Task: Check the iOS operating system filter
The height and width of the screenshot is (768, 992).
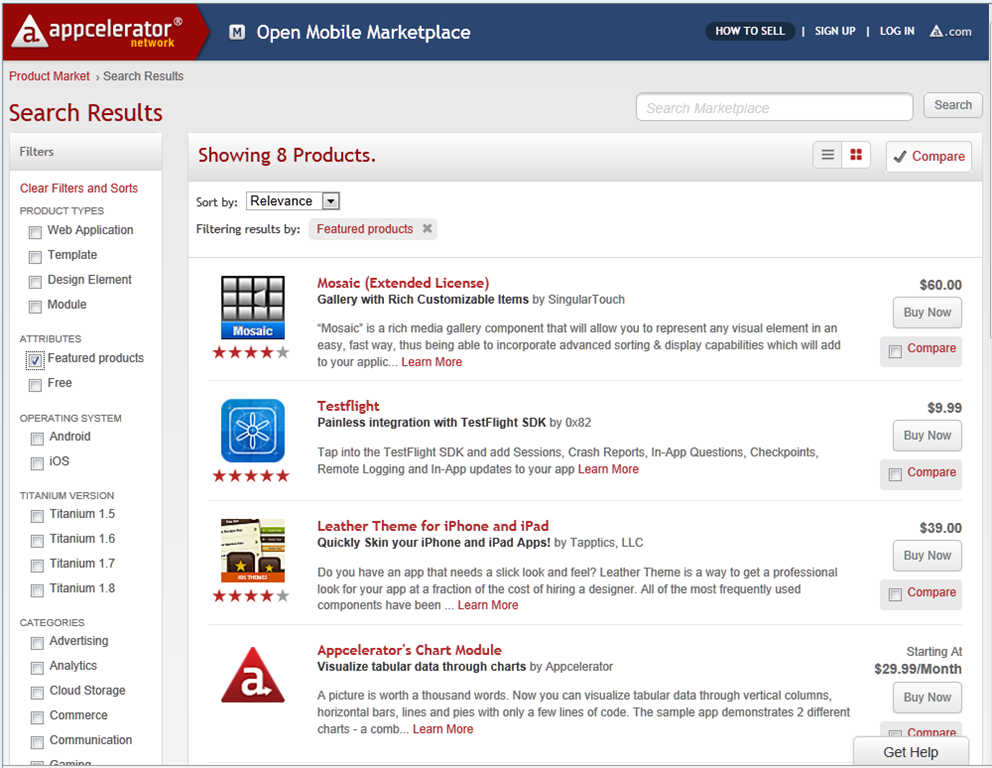Action: tap(37, 464)
